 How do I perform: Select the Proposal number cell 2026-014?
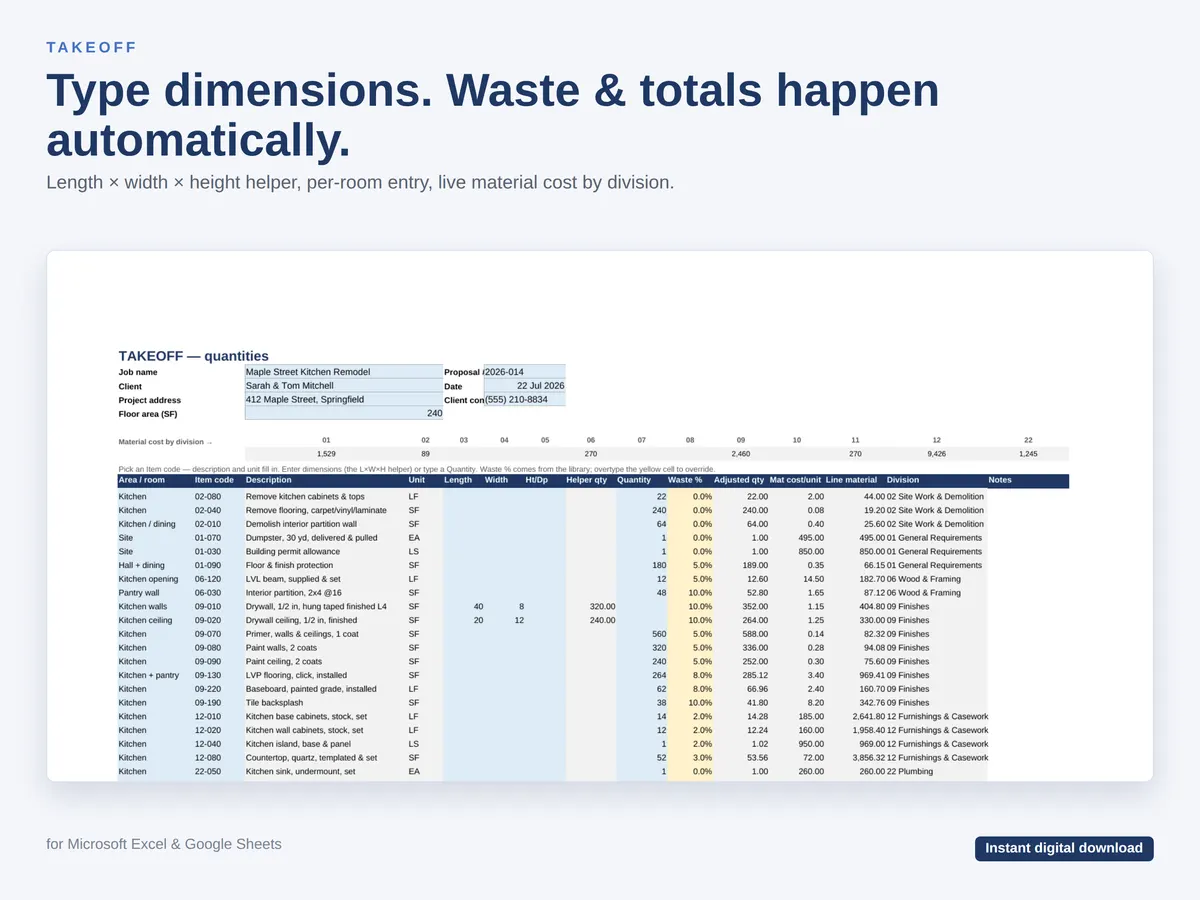point(525,372)
